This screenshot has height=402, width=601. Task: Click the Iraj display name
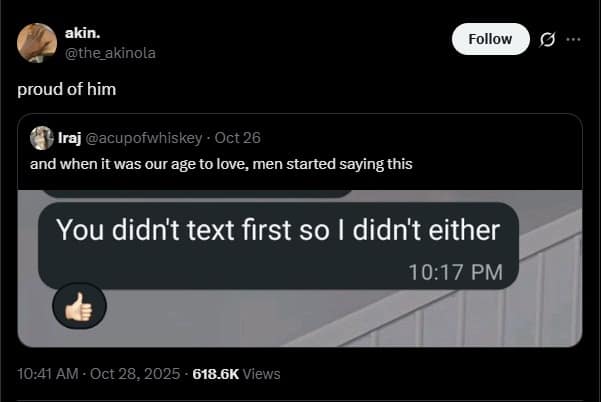pos(71,138)
